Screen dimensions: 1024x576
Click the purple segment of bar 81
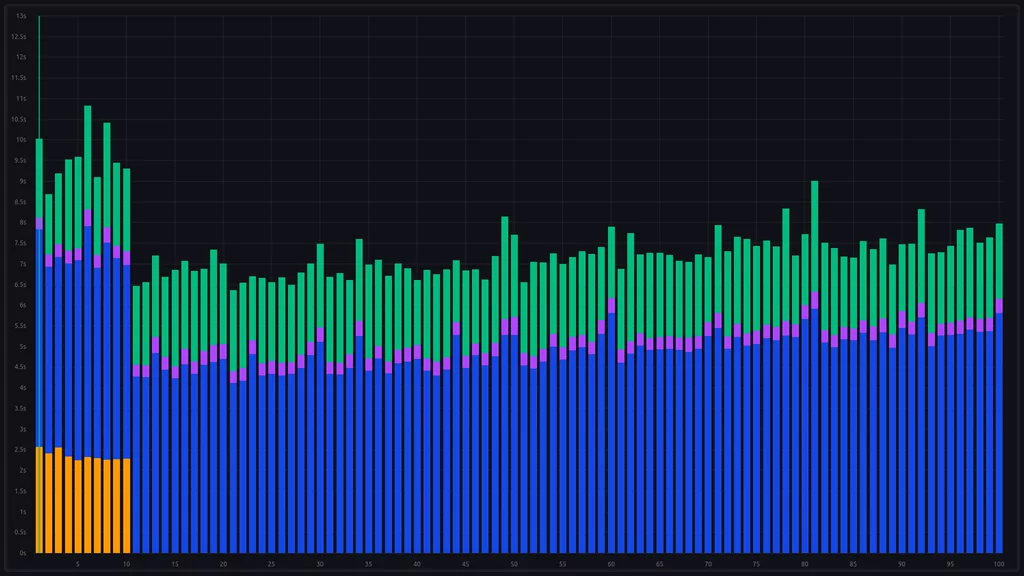815,300
